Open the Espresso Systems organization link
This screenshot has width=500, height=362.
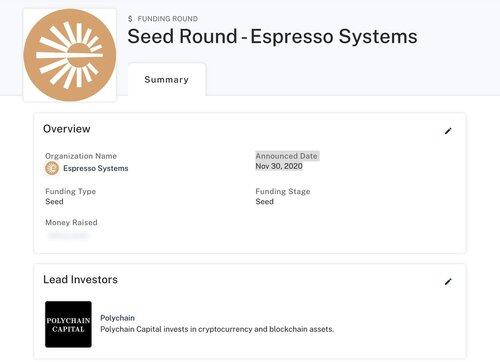[x=96, y=168]
